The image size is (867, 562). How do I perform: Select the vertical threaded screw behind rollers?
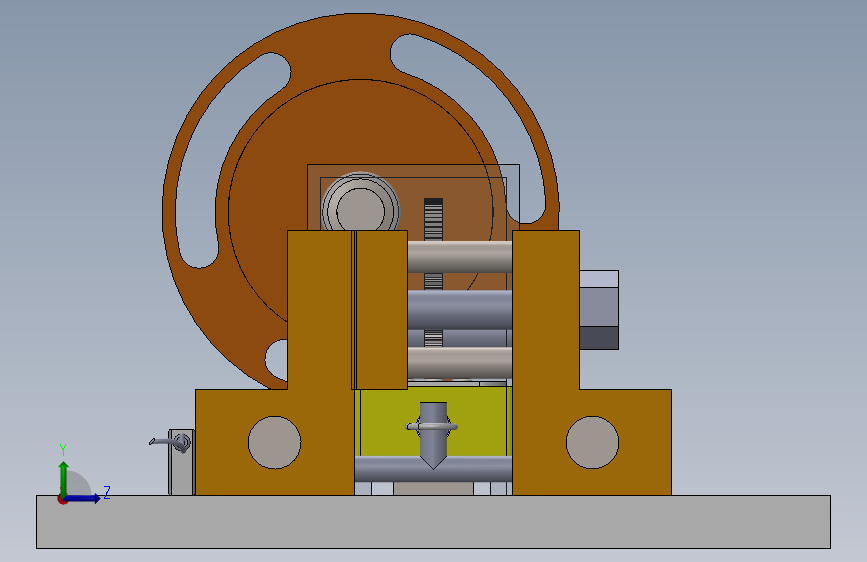[x=434, y=220]
